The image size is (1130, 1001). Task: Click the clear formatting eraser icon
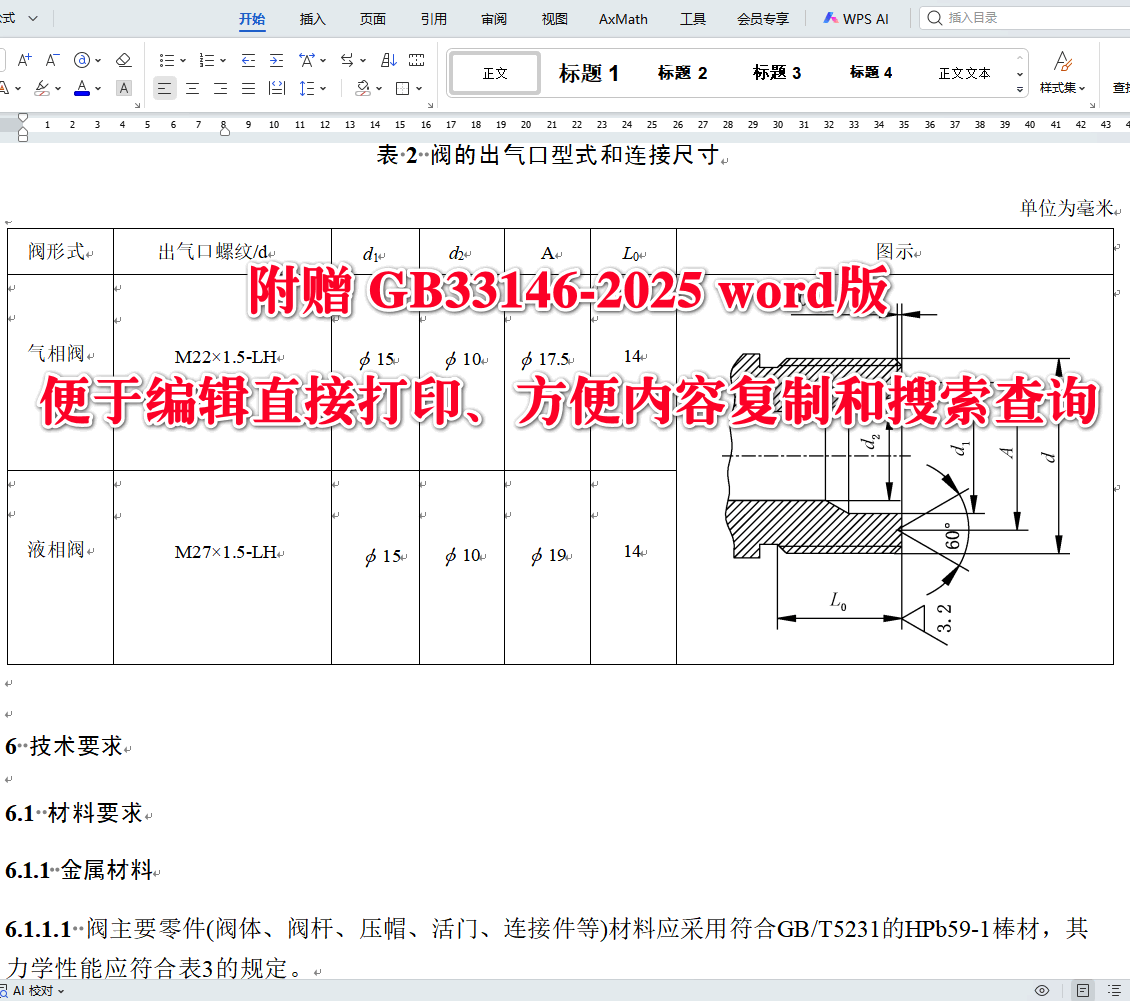[x=122, y=60]
